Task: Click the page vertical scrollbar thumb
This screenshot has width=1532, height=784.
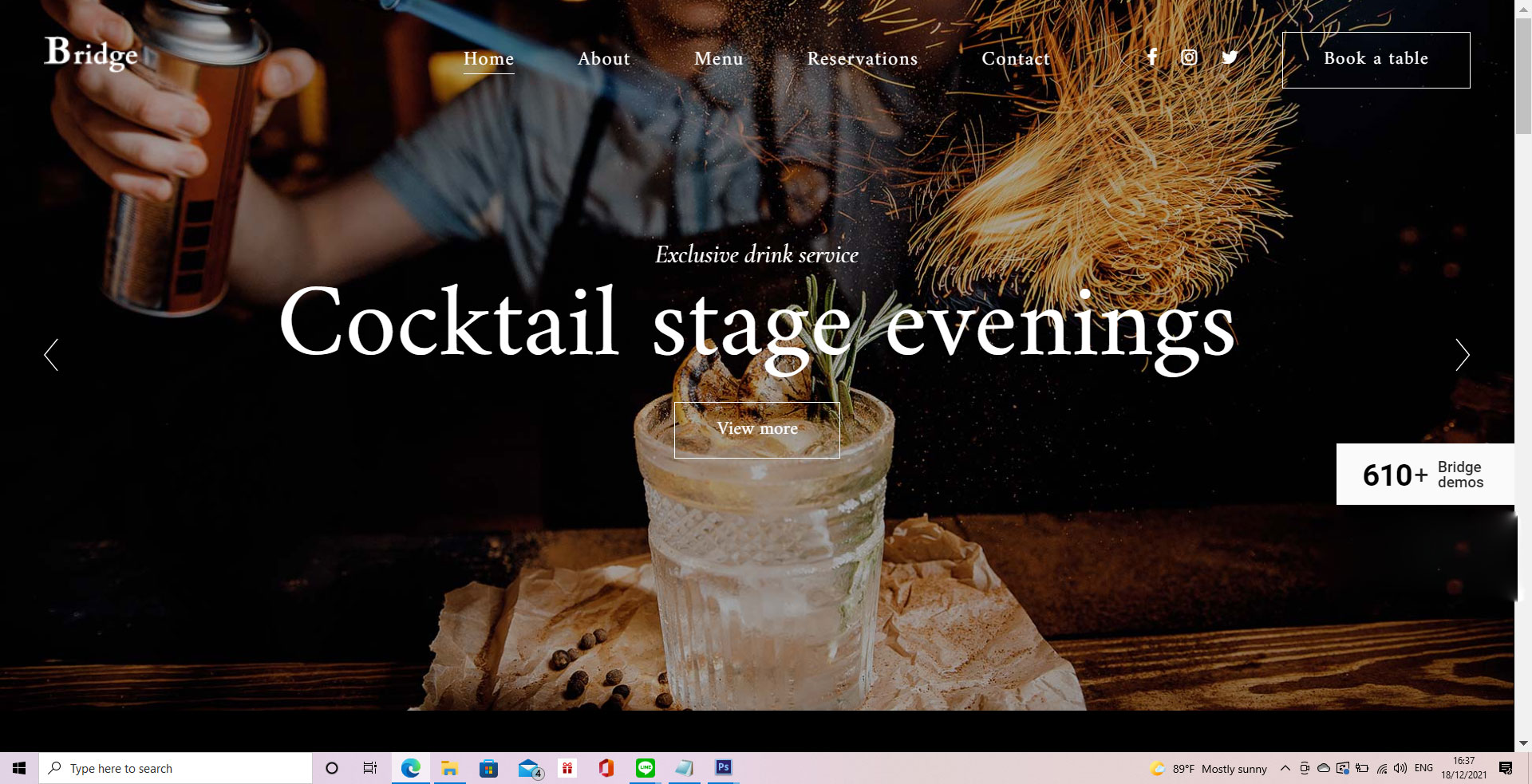Action: pyautogui.click(x=1523, y=76)
